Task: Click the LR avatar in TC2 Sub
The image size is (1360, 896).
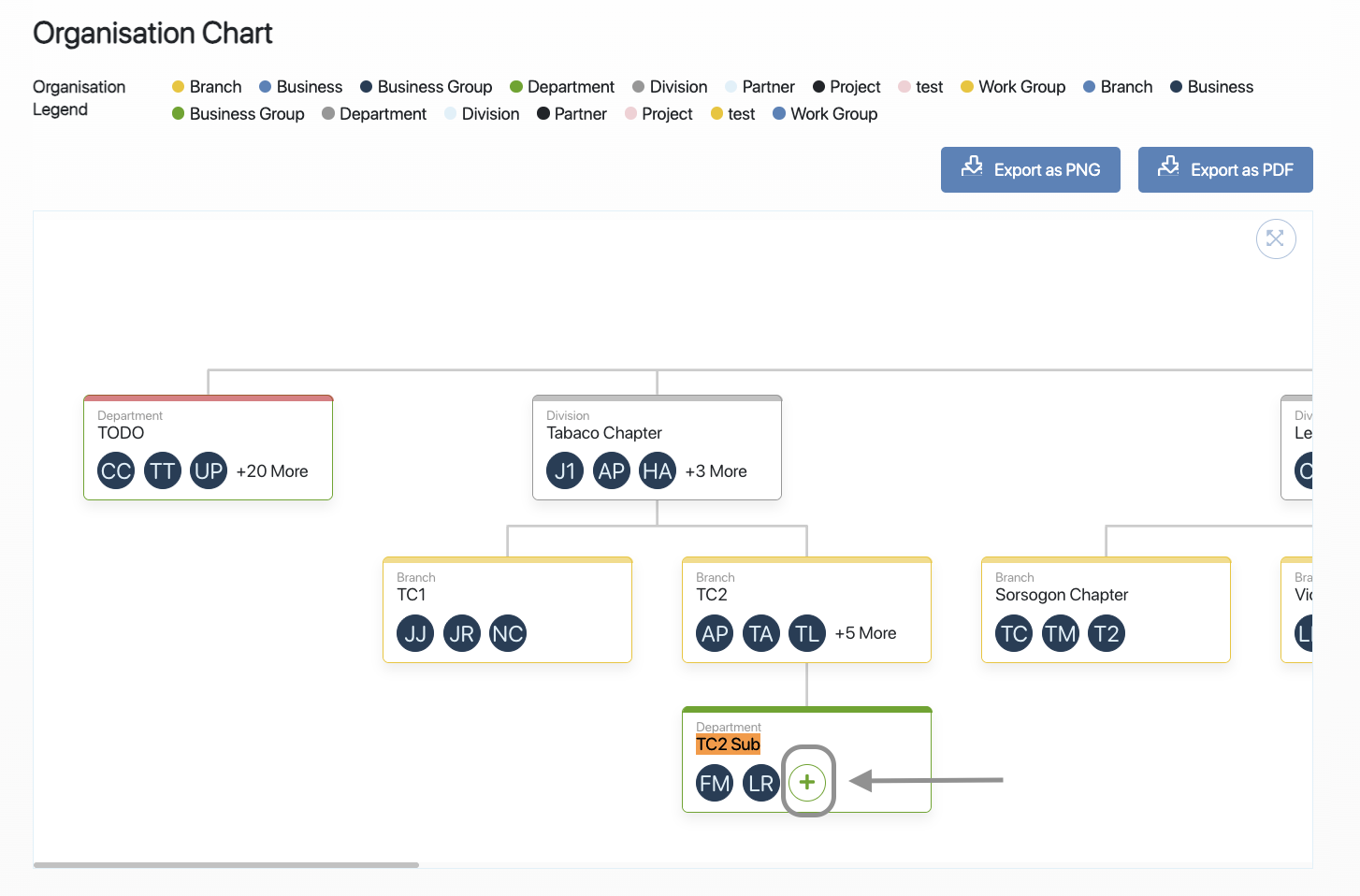Action: 760,783
